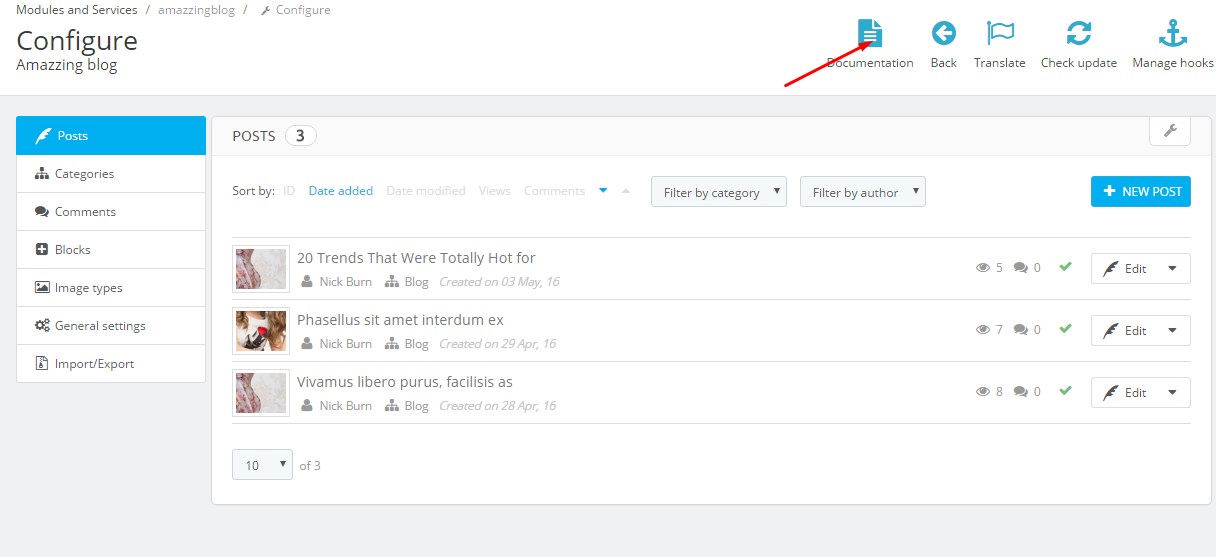The height and width of the screenshot is (557, 1216).
Task: Sort posts by ID
Action: pos(289,190)
